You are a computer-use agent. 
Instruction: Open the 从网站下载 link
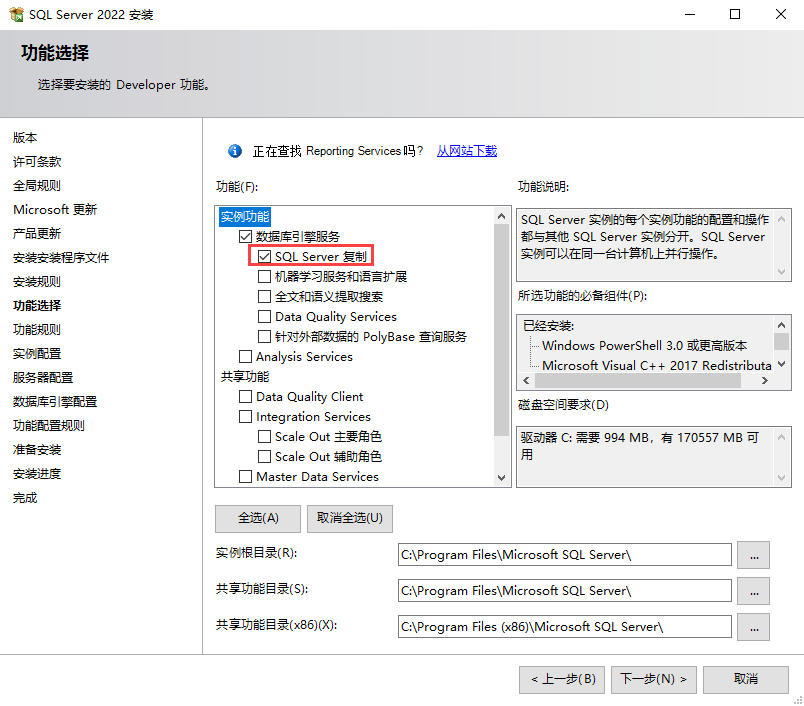pos(466,151)
